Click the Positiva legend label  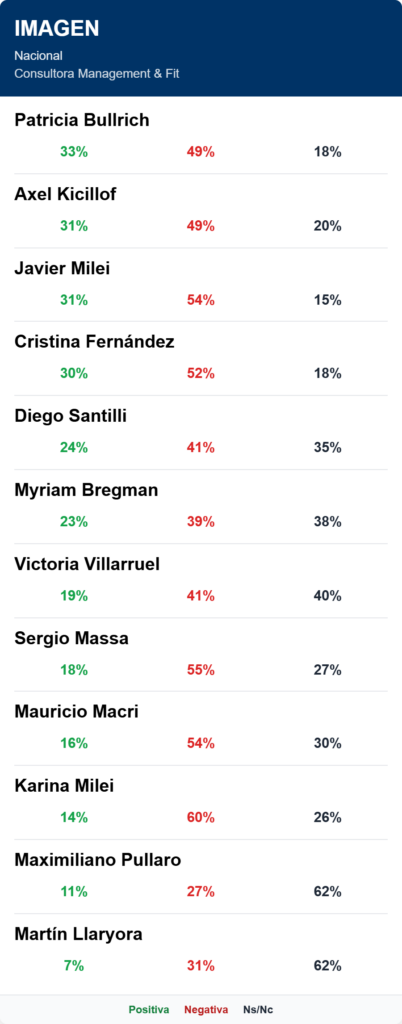149,1010
